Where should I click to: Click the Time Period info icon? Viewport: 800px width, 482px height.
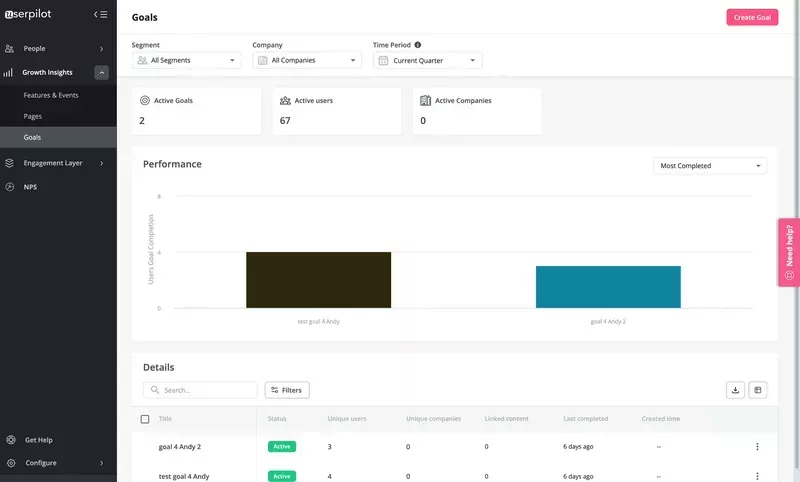[x=418, y=45]
